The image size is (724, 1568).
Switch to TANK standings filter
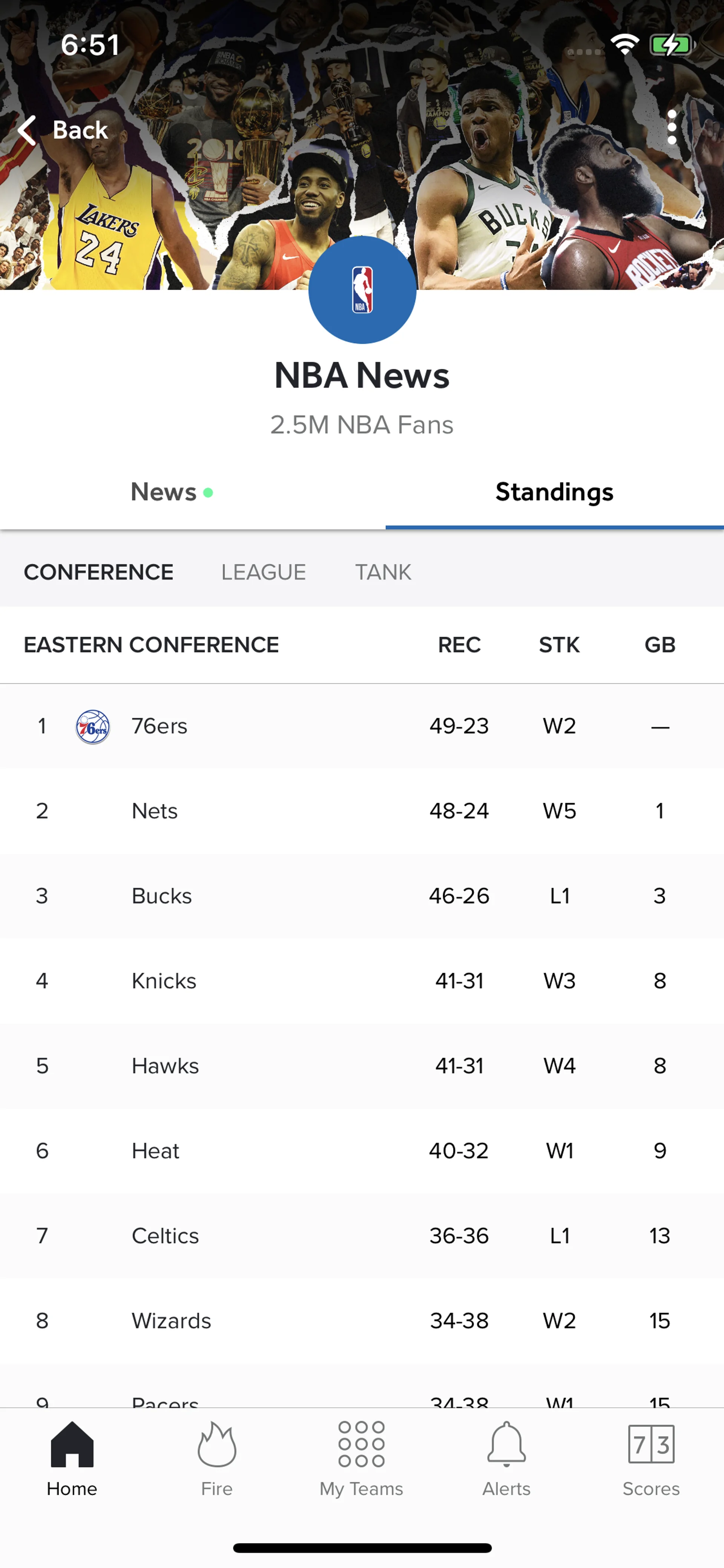click(x=383, y=572)
